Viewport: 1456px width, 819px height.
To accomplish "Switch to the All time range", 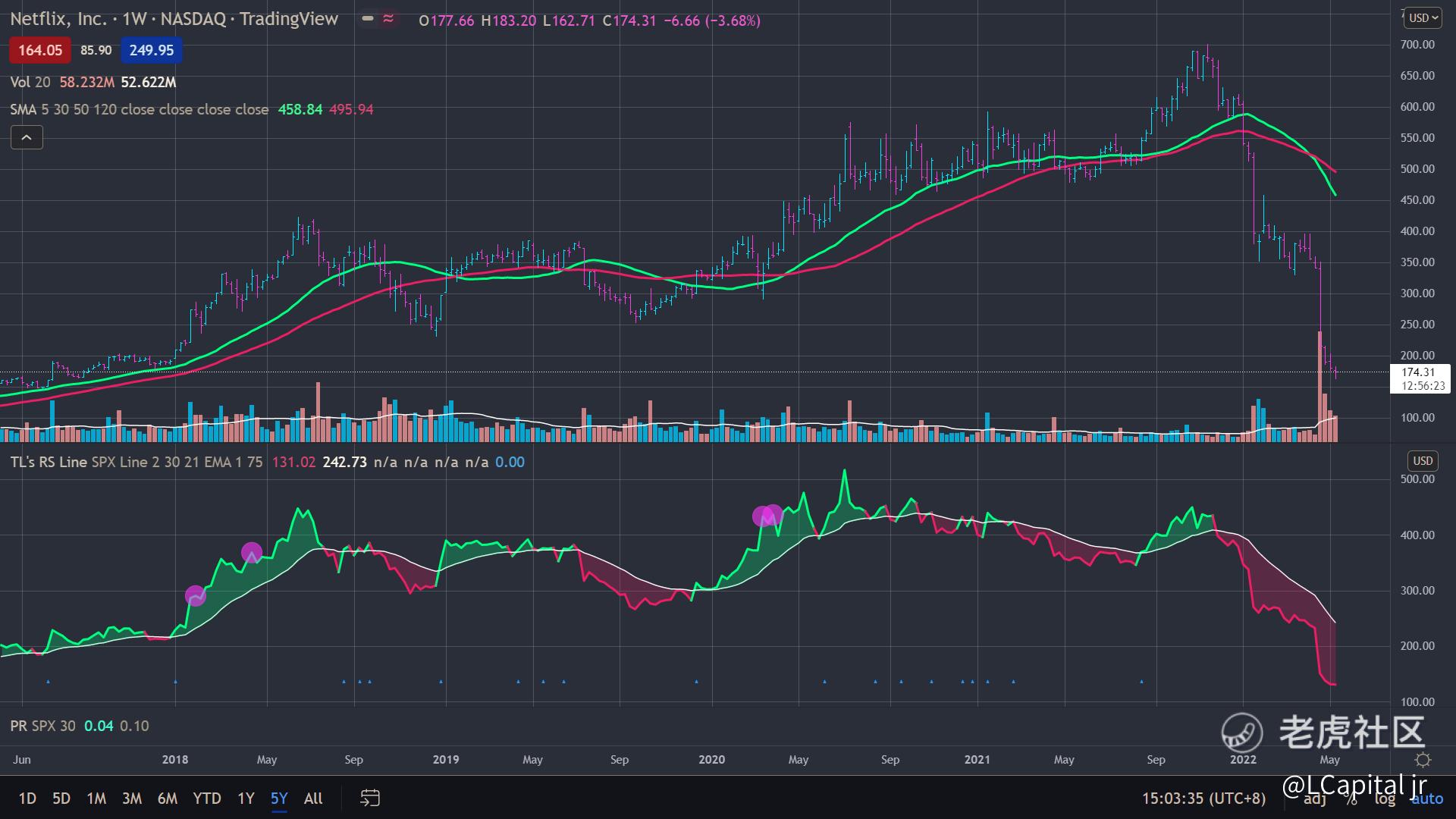I will coord(313,798).
